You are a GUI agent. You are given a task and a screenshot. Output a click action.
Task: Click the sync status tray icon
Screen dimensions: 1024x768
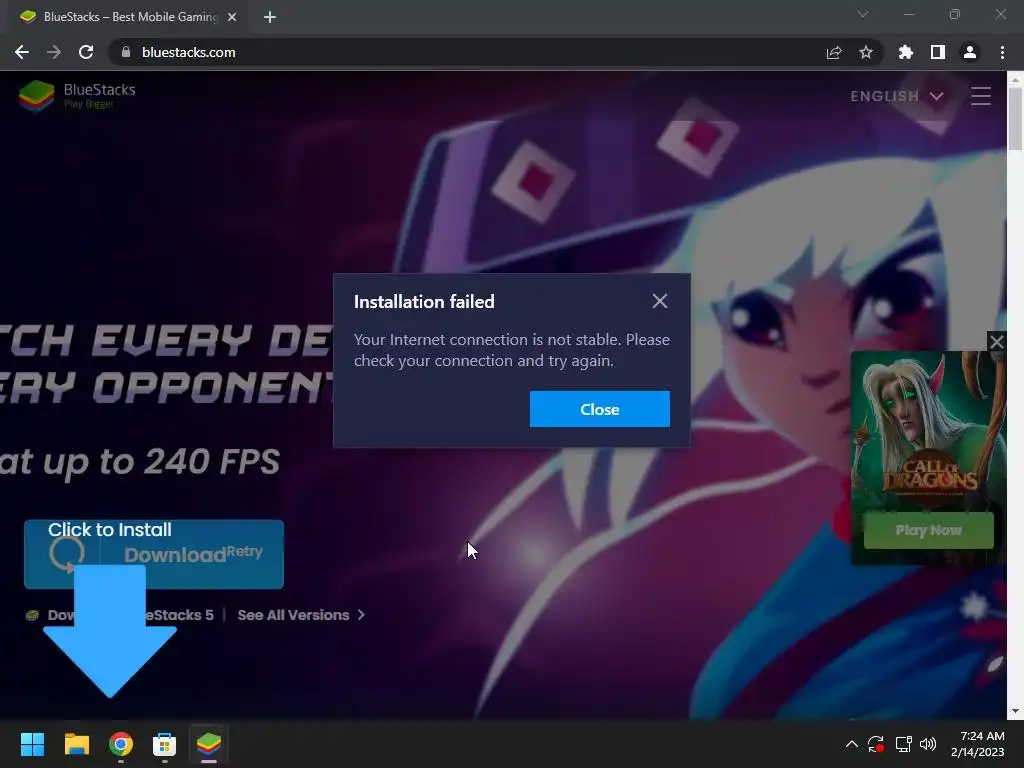click(x=876, y=744)
